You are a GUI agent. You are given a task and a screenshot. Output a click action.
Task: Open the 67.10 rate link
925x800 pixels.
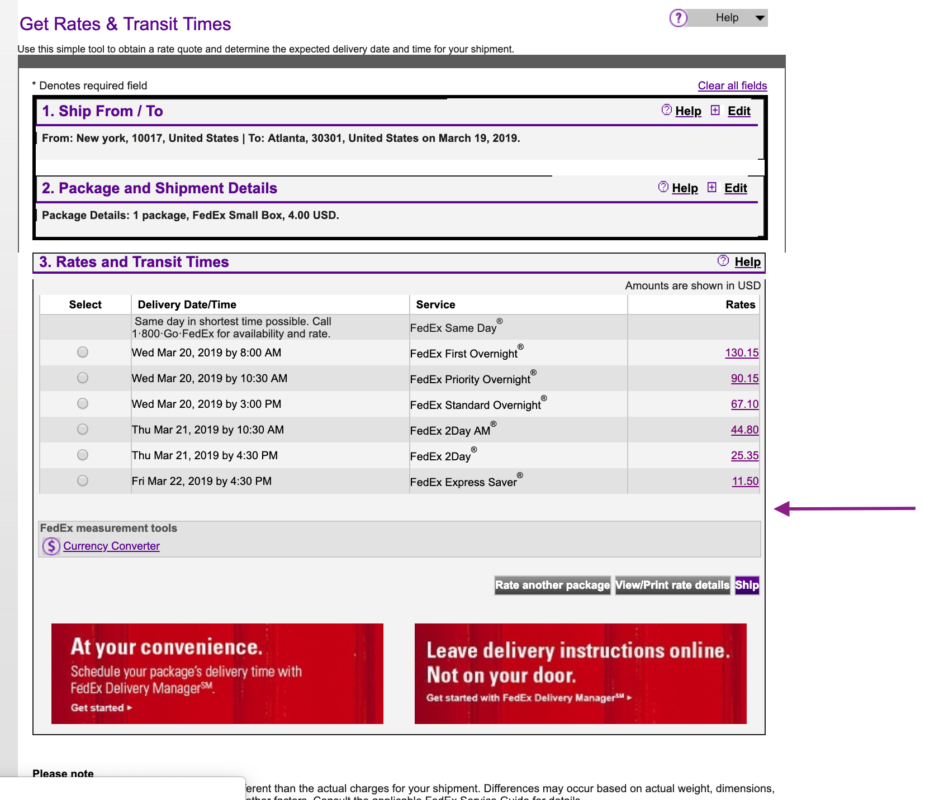click(744, 404)
